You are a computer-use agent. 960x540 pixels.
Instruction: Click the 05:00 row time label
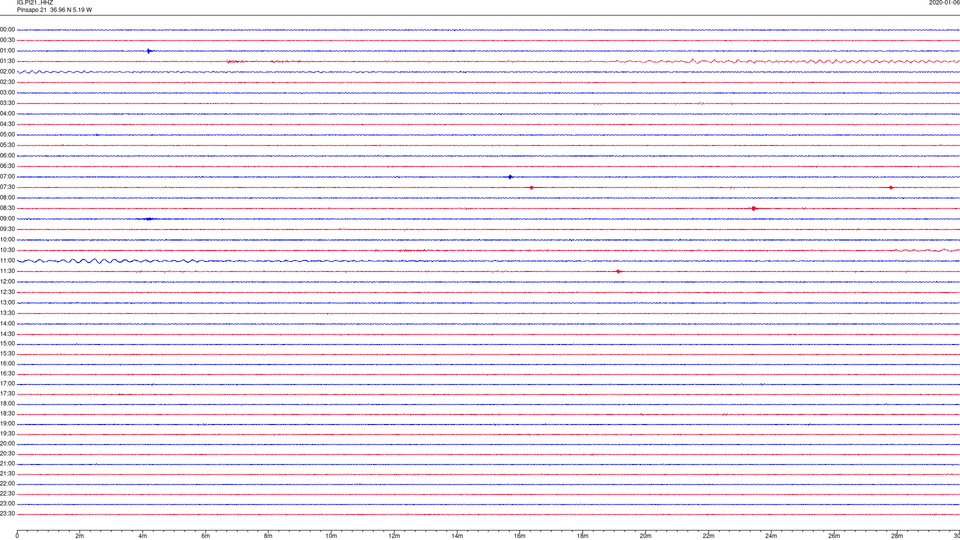(7, 135)
